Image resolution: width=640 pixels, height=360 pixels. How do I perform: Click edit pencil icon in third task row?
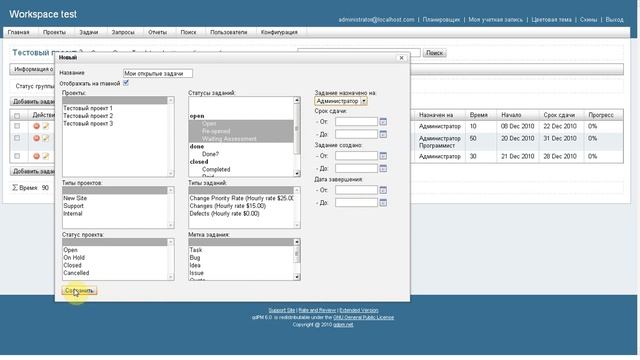point(46,156)
